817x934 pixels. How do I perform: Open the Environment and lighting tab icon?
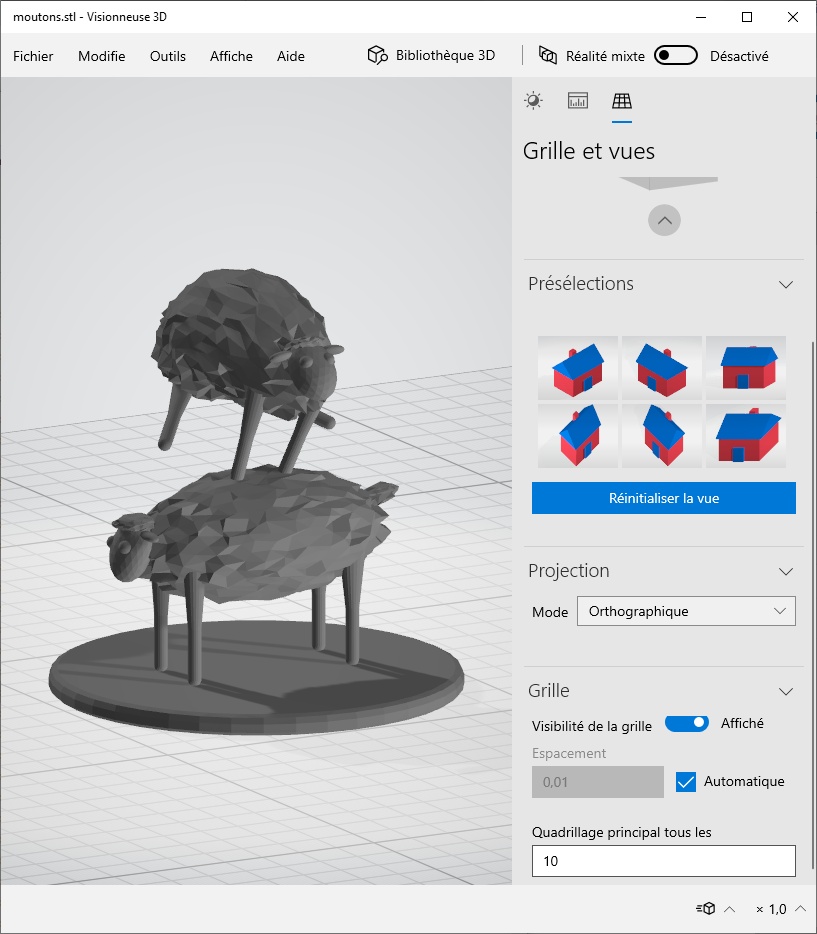coord(533,101)
